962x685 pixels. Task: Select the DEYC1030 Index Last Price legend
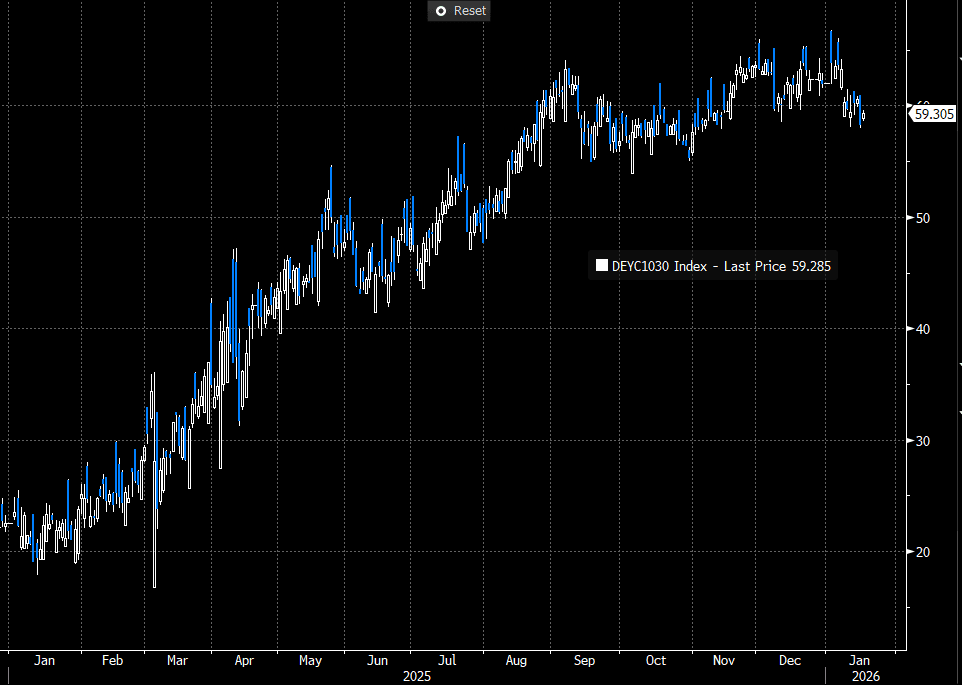712,266
